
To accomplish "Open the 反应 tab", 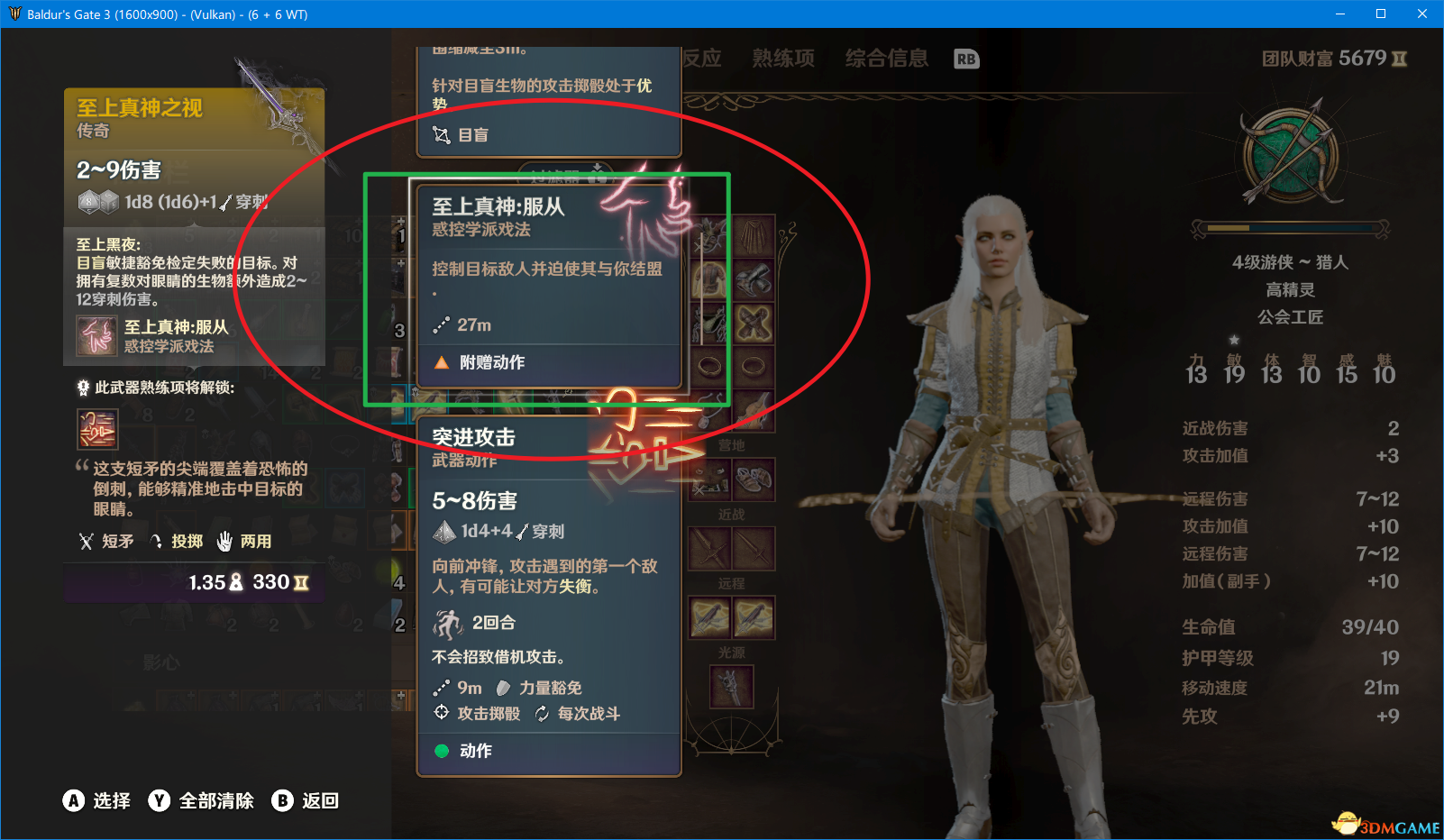I will coord(701,59).
